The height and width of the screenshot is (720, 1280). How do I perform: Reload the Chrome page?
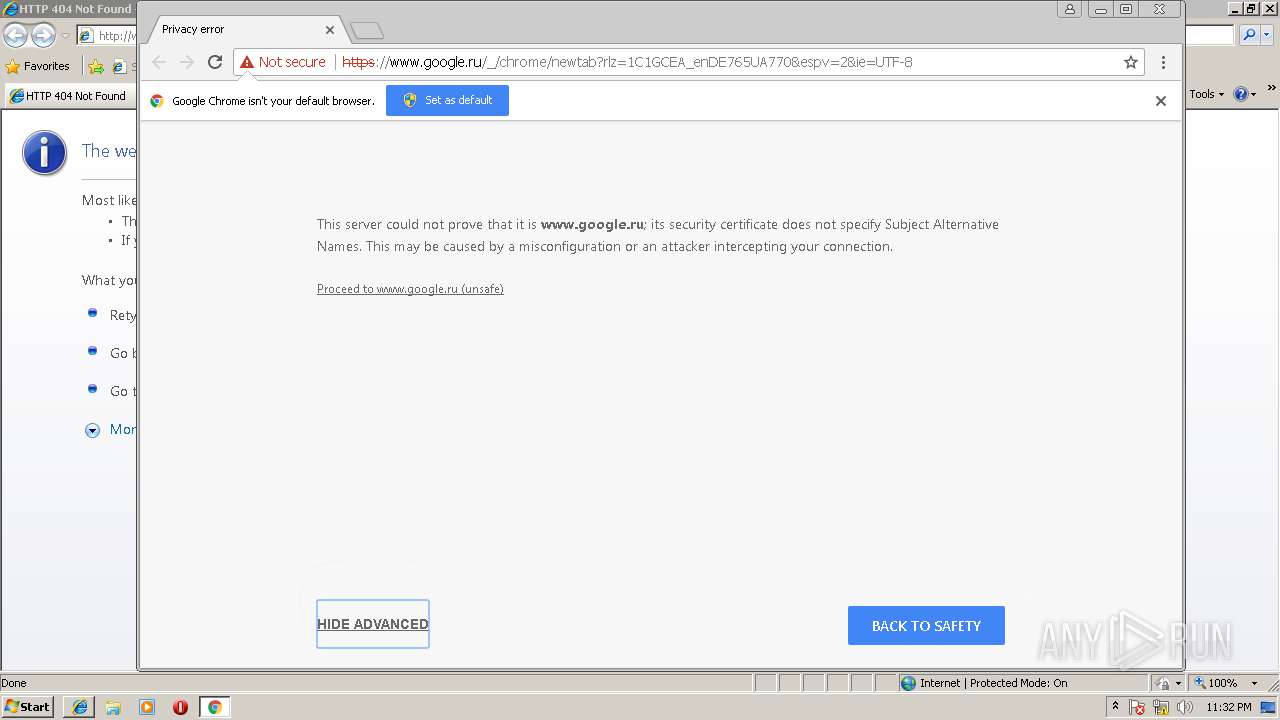pyautogui.click(x=214, y=62)
